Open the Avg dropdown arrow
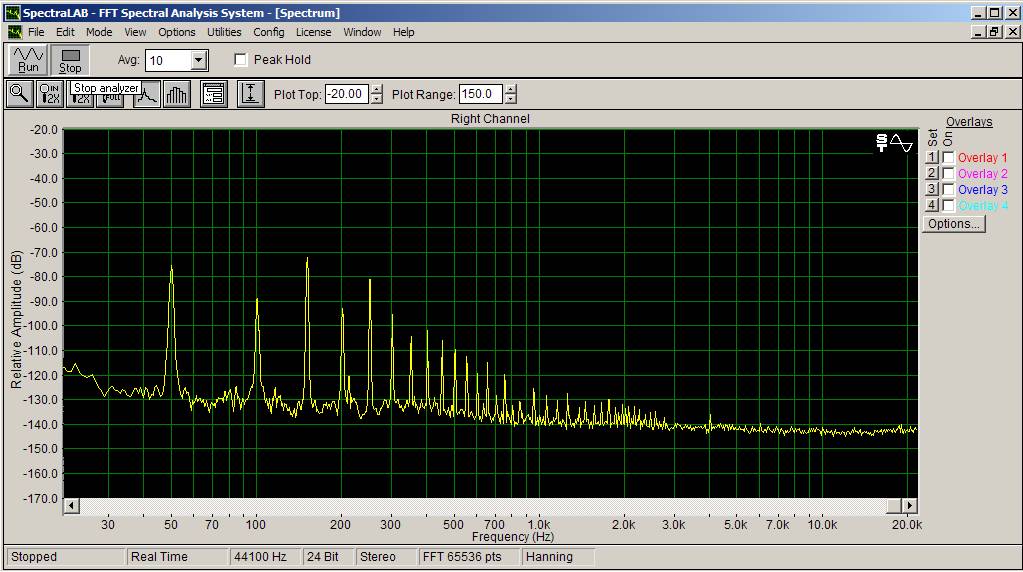The width and height of the screenshot is (1023, 572). 198,61
